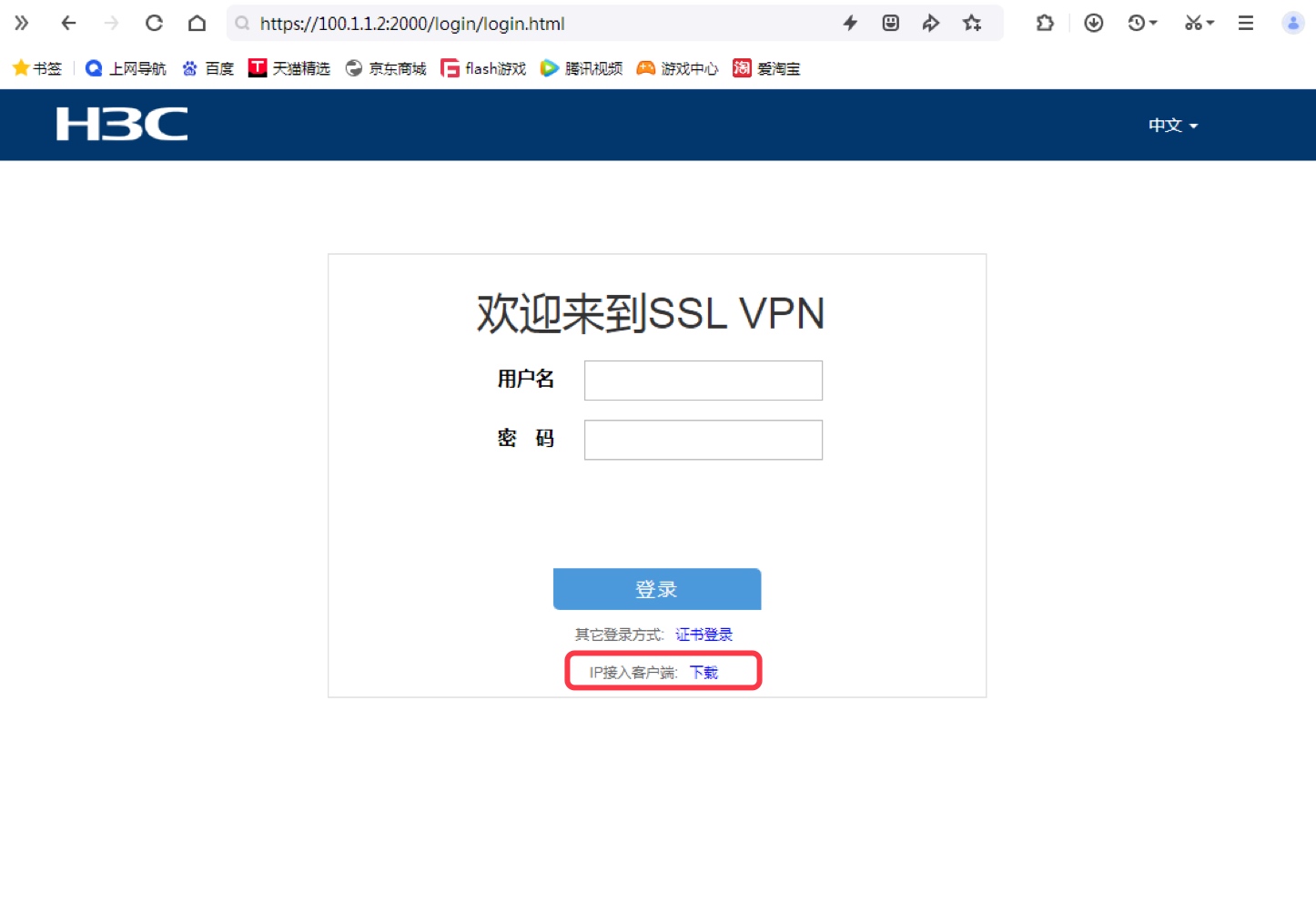Expand history clock dropdown arrow
1316x914 pixels.
click(1153, 24)
